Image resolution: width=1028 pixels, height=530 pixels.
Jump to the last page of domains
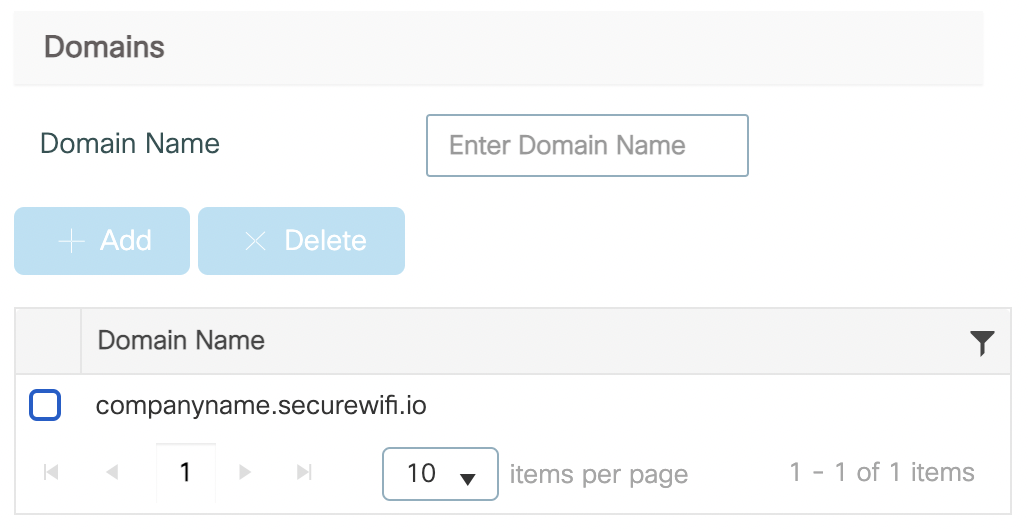(x=304, y=472)
